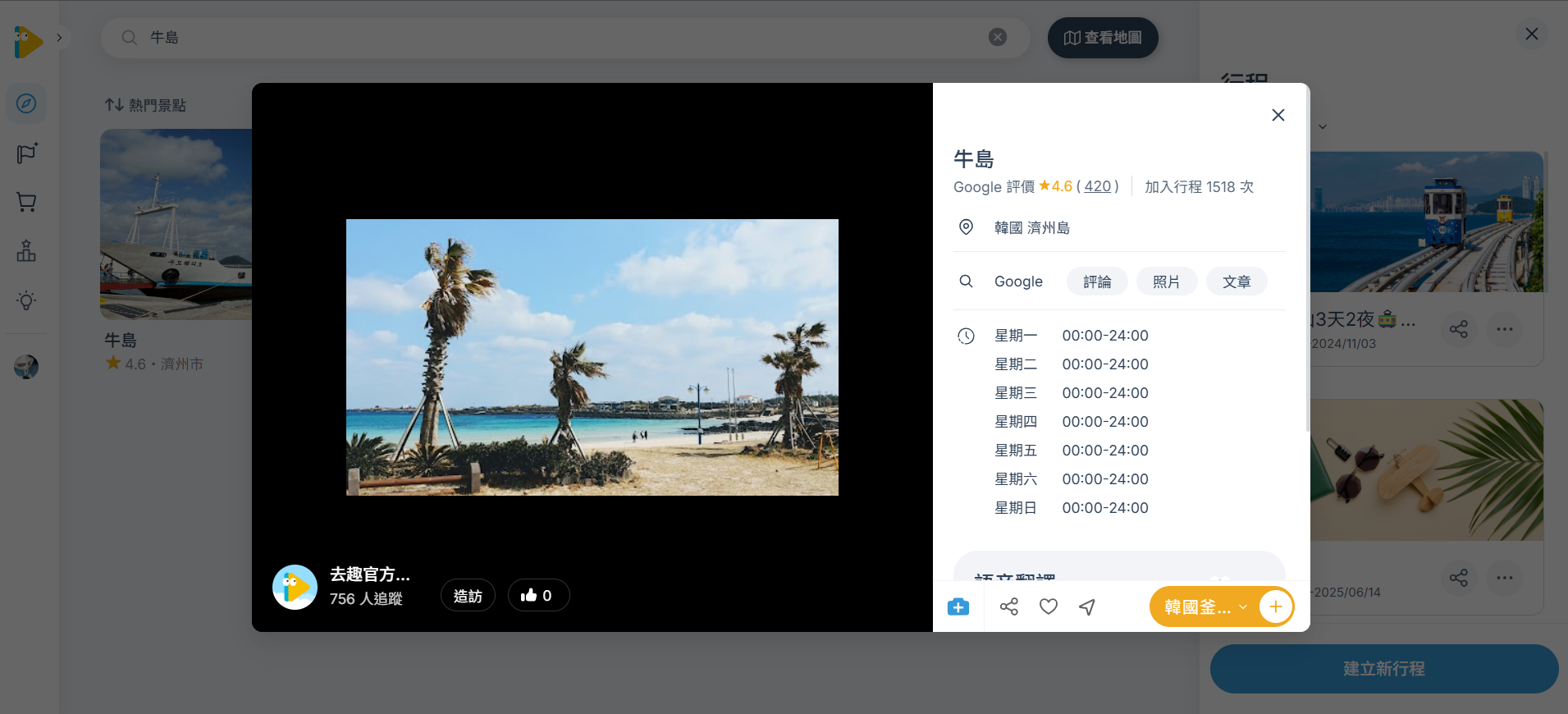Image resolution: width=1568 pixels, height=714 pixels.
Task: Open the lightbulb ideas section
Action: tap(26, 300)
